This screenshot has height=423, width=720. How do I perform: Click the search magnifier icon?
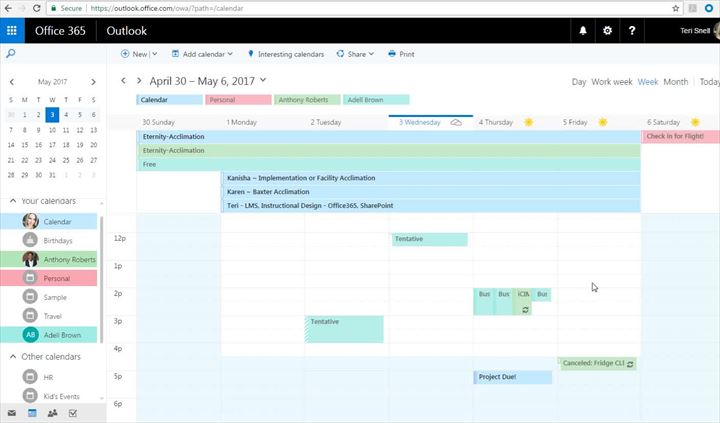tap(10, 54)
